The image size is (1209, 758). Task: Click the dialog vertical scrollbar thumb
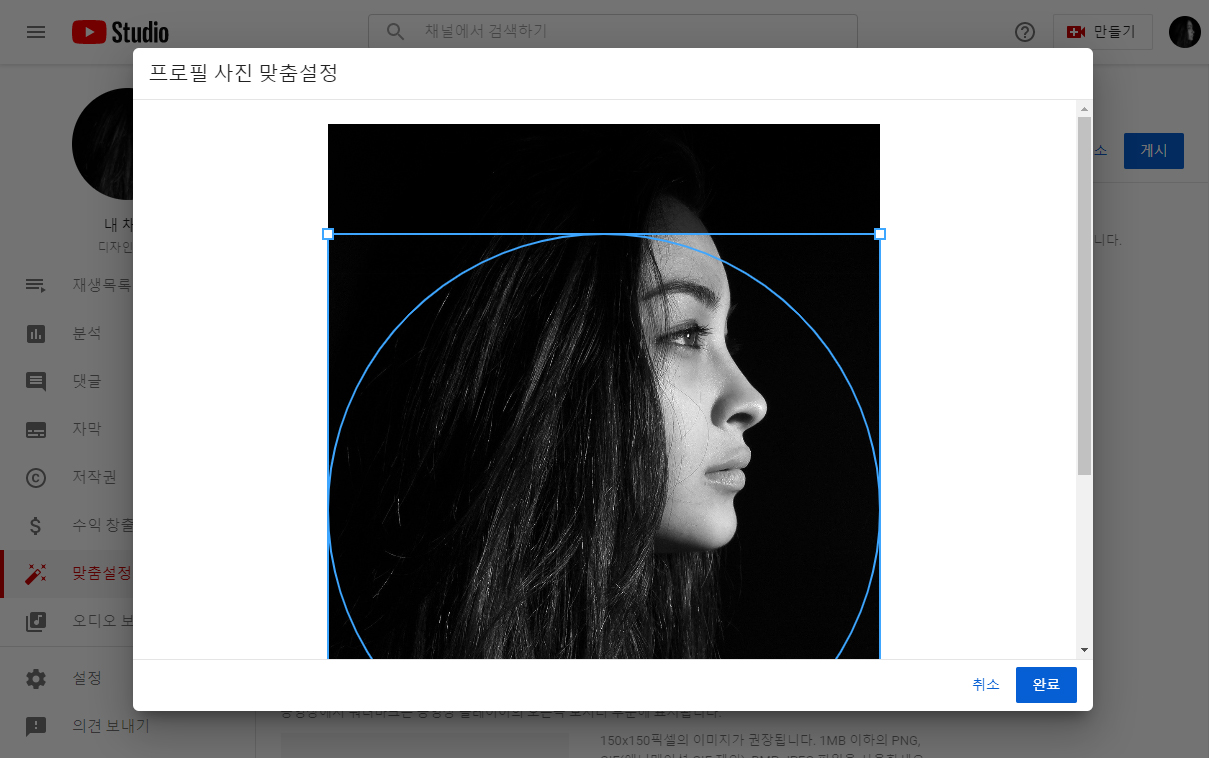[1084, 295]
